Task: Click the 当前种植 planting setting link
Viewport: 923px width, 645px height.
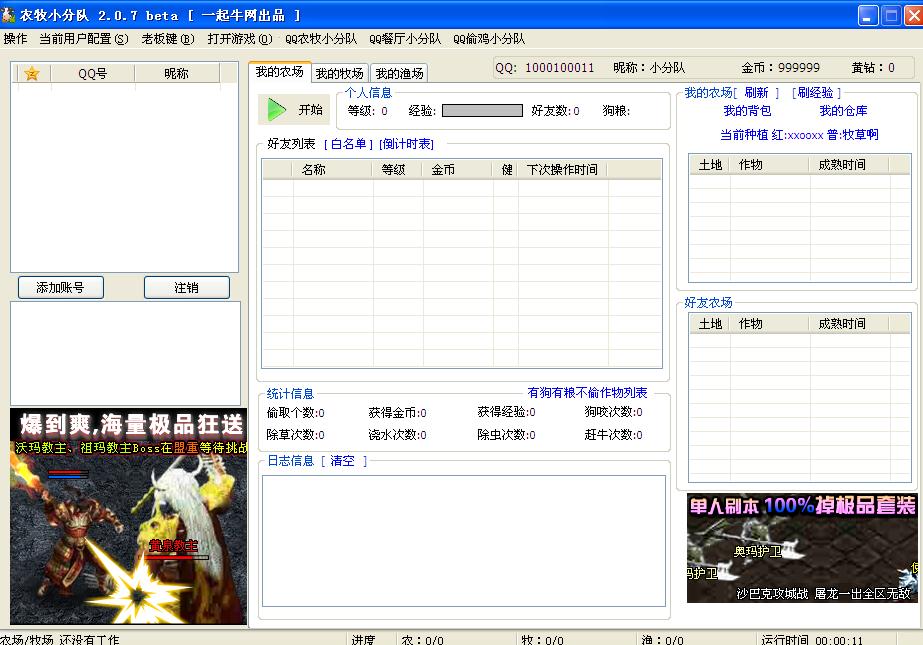Action: pyautogui.click(x=799, y=135)
